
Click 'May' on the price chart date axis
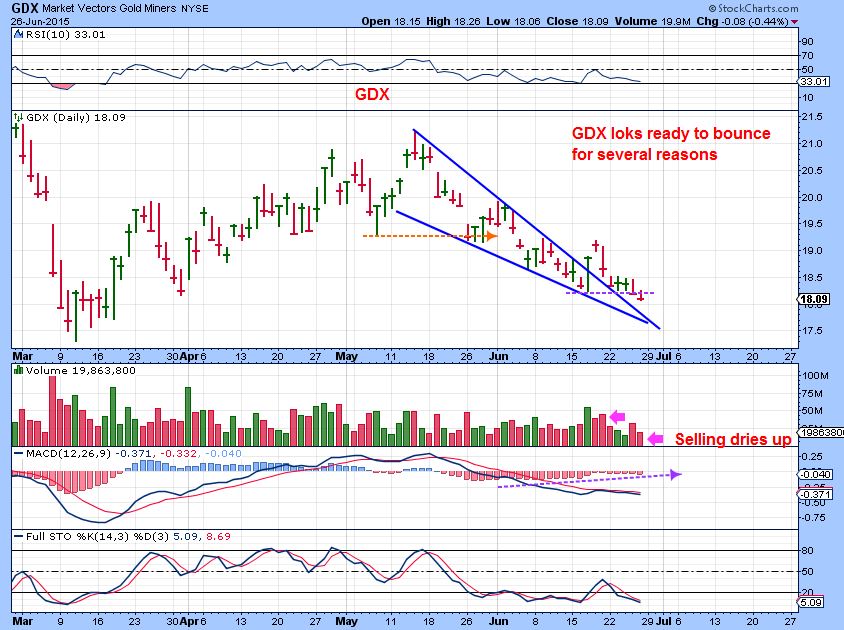coord(346,356)
